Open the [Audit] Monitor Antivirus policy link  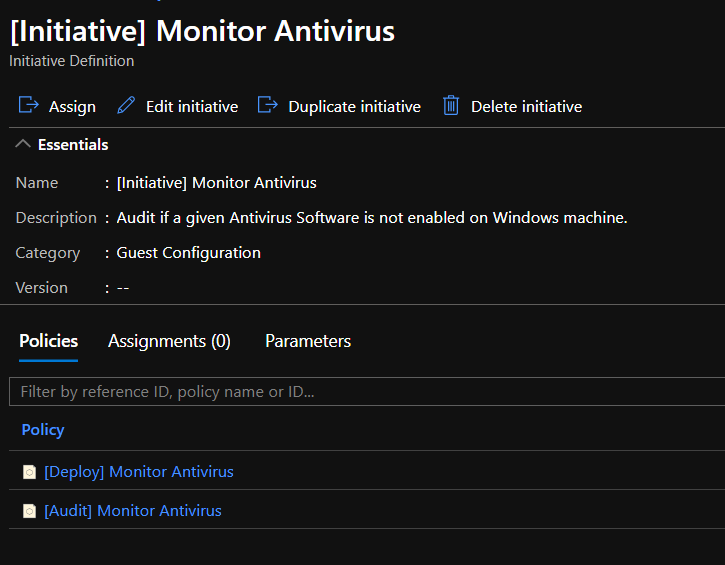133,511
